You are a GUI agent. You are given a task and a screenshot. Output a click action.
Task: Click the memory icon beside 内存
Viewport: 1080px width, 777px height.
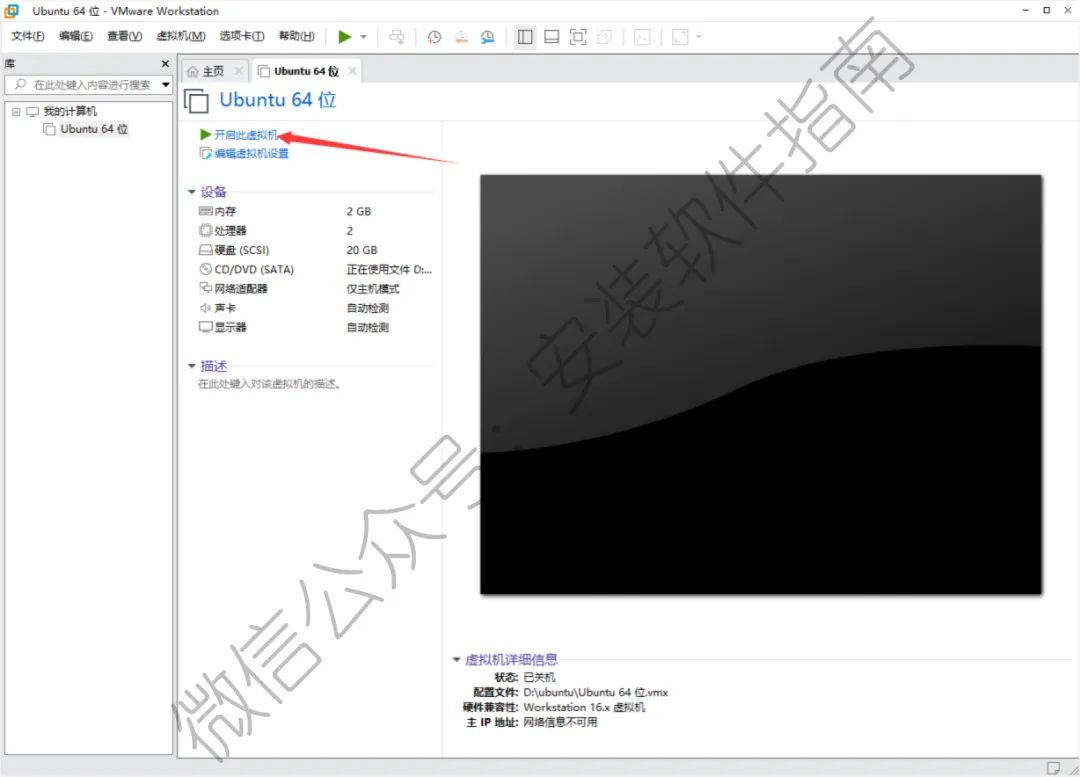point(205,211)
